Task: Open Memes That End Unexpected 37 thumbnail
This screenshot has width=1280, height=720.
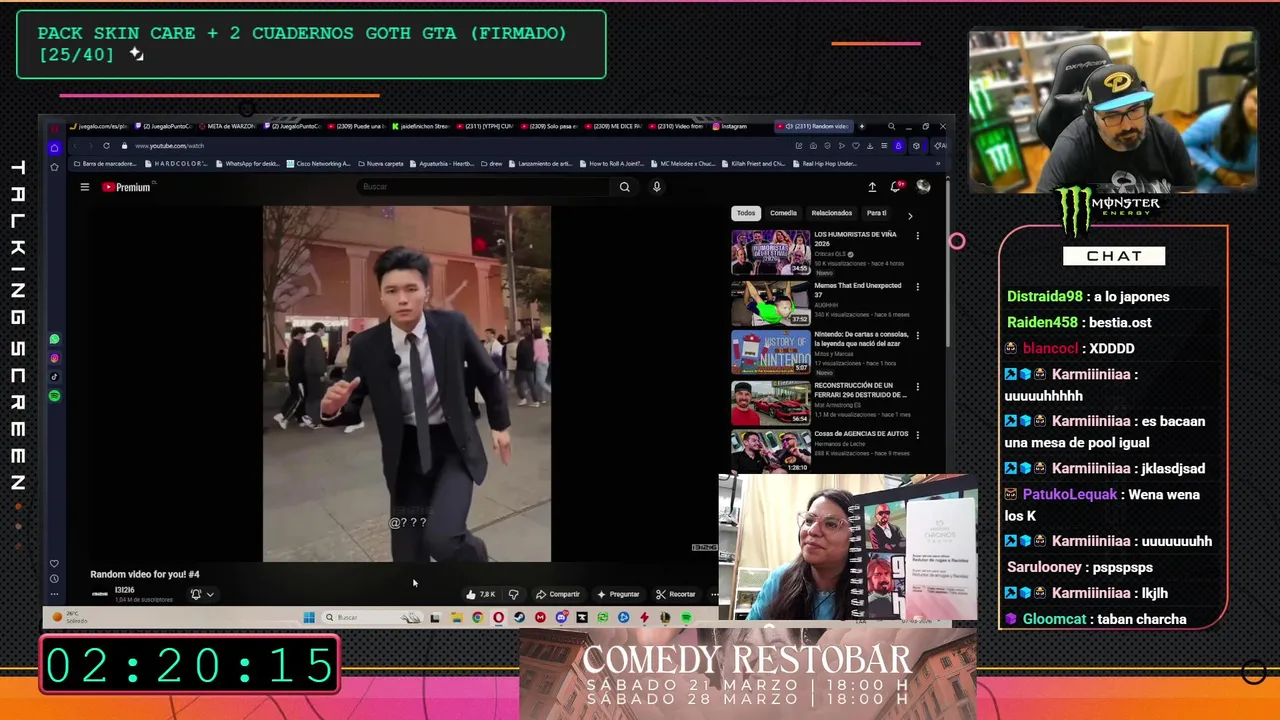Action: (770, 303)
